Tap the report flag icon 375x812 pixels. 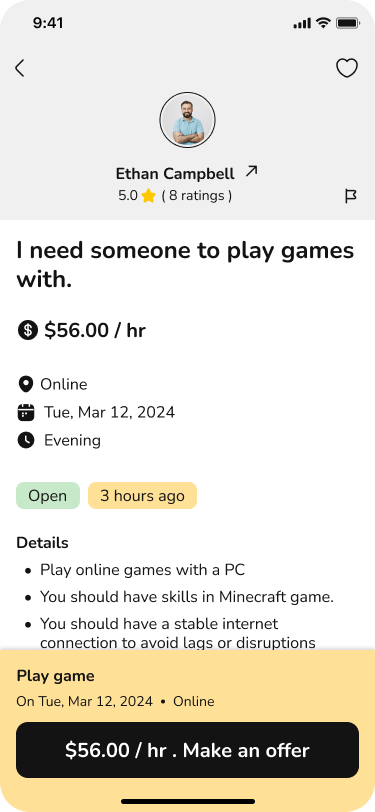click(x=351, y=196)
